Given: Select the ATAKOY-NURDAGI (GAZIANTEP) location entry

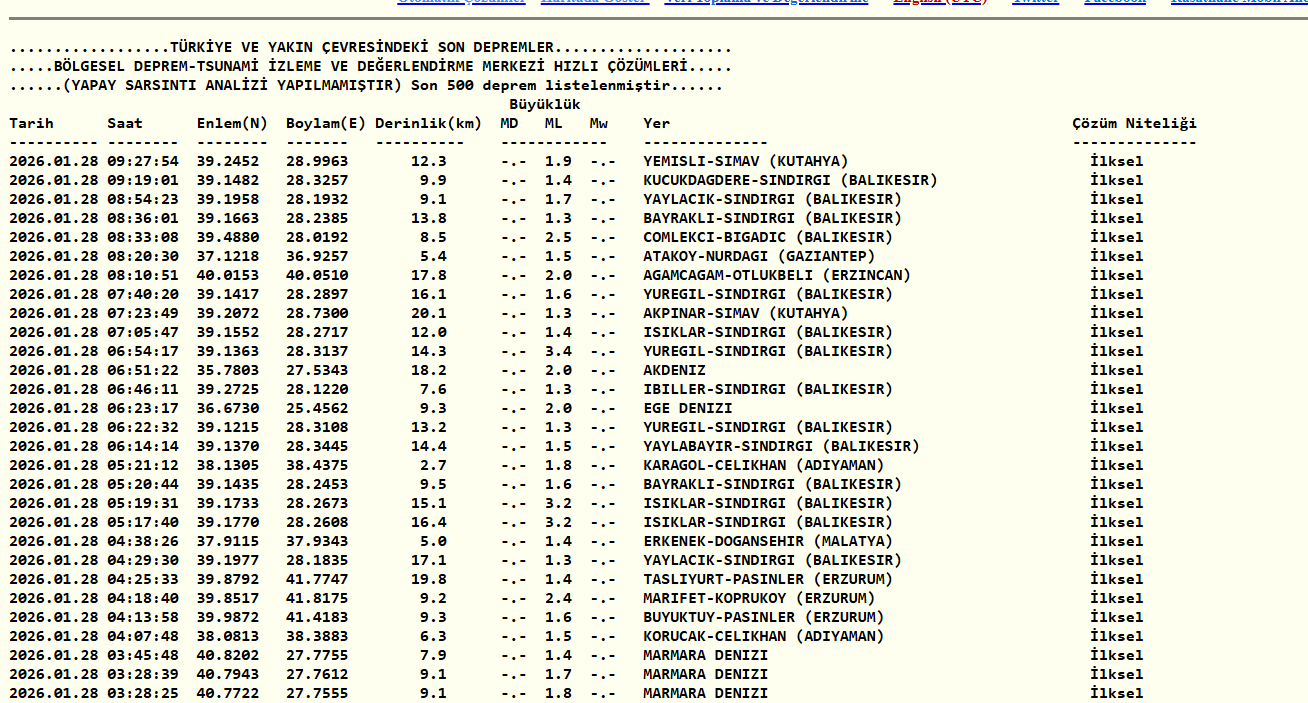Looking at the screenshot, I should pos(759,257).
